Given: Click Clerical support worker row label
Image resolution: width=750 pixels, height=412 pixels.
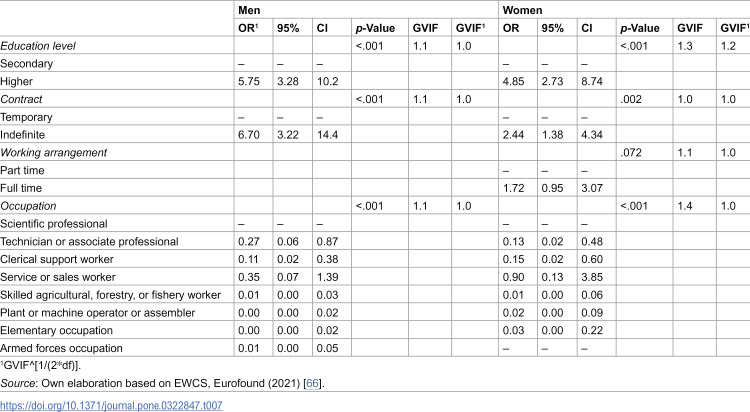Looking at the screenshot, I should pos(57,259).
